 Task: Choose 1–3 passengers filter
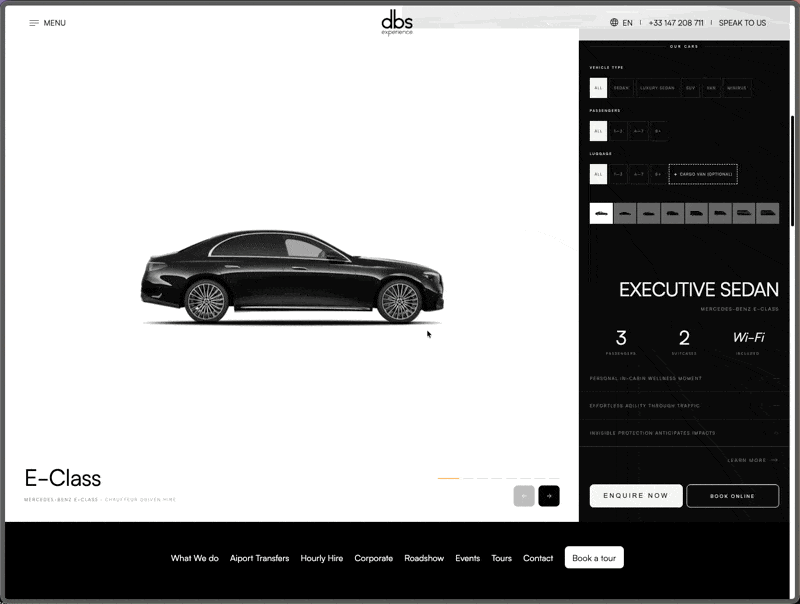(618, 131)
